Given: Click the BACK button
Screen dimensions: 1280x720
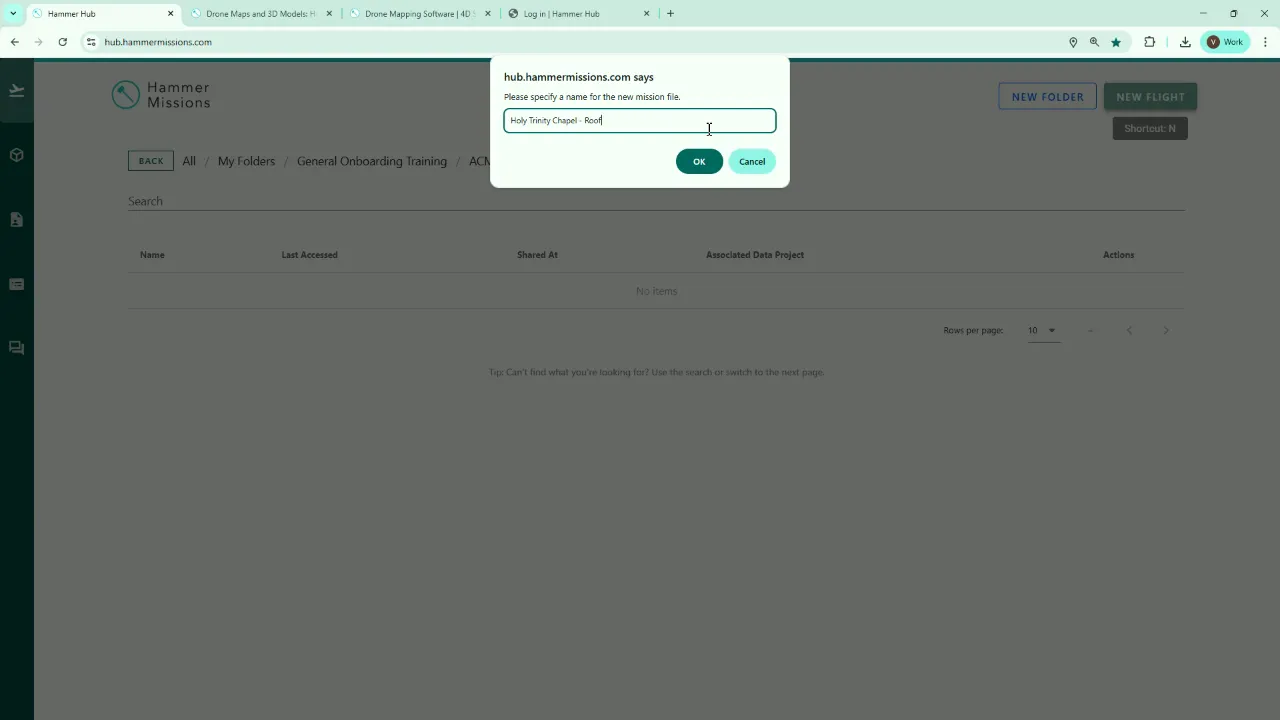Looking at the screenshot, I should pos(151,161).
